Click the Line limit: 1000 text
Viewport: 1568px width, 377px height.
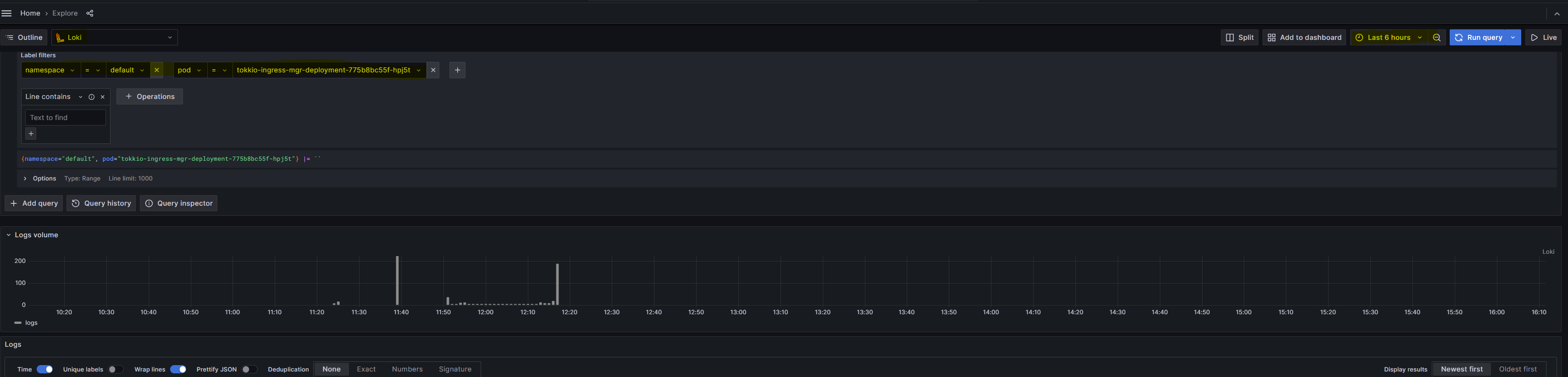coord(130,179)
